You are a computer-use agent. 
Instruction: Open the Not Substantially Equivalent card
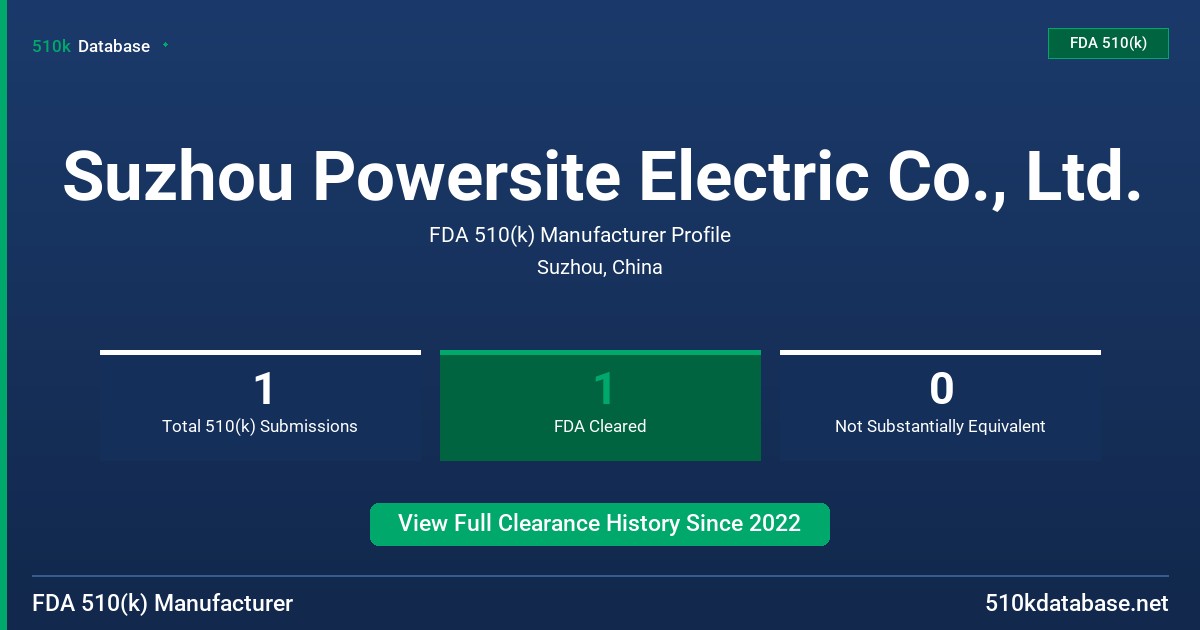940,405
